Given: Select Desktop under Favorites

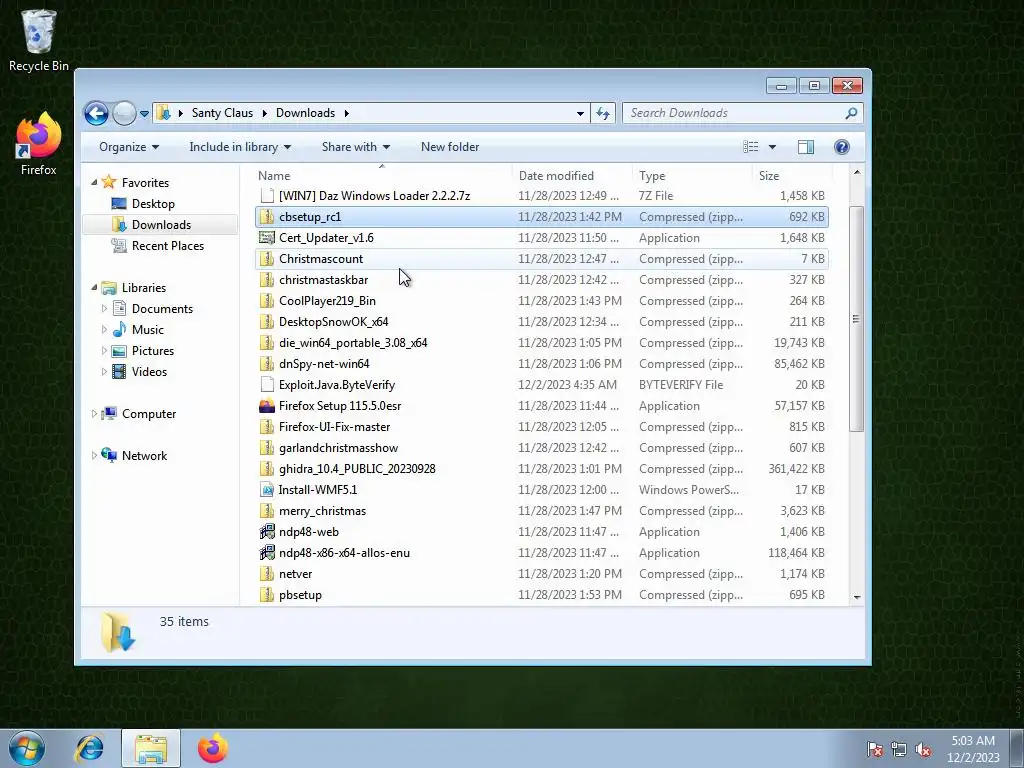Looking at the screenshot, I should [x=153, y=204].
